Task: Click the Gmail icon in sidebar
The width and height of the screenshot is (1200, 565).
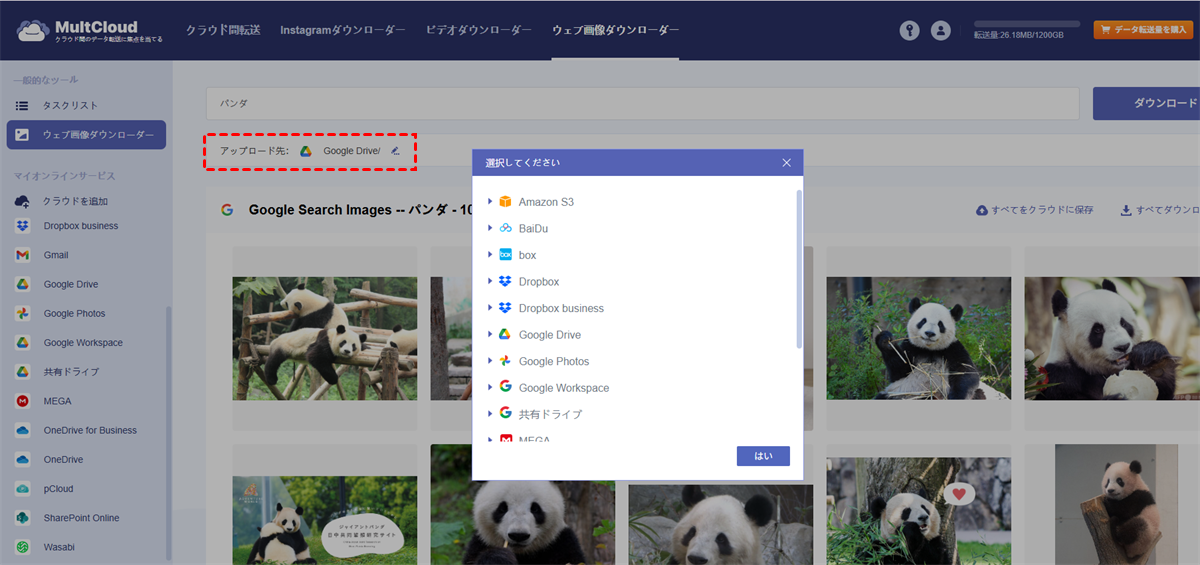Action: pyautogui.click(x=22, y=255)
